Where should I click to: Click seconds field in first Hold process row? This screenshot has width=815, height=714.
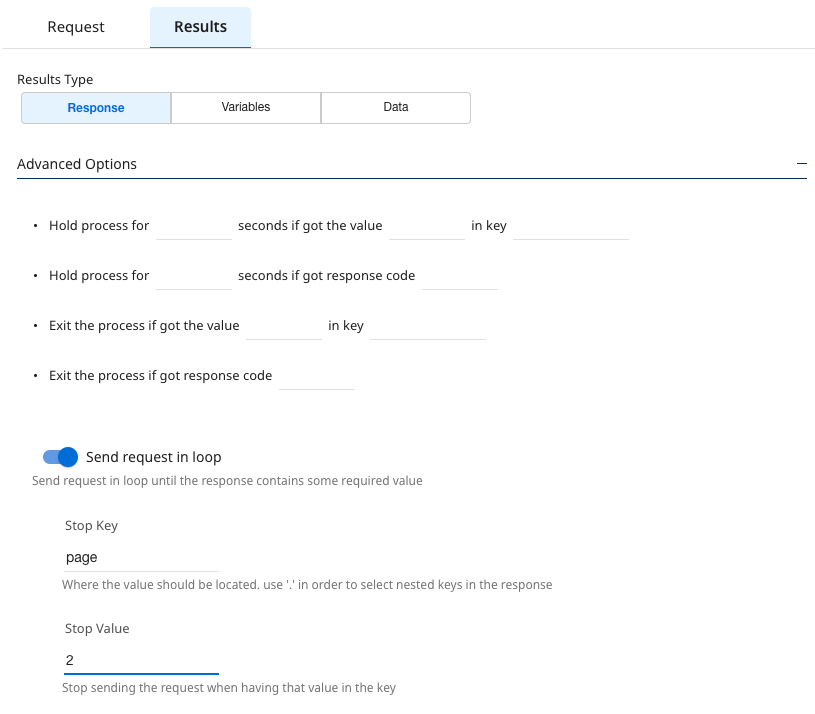[194, 226]
